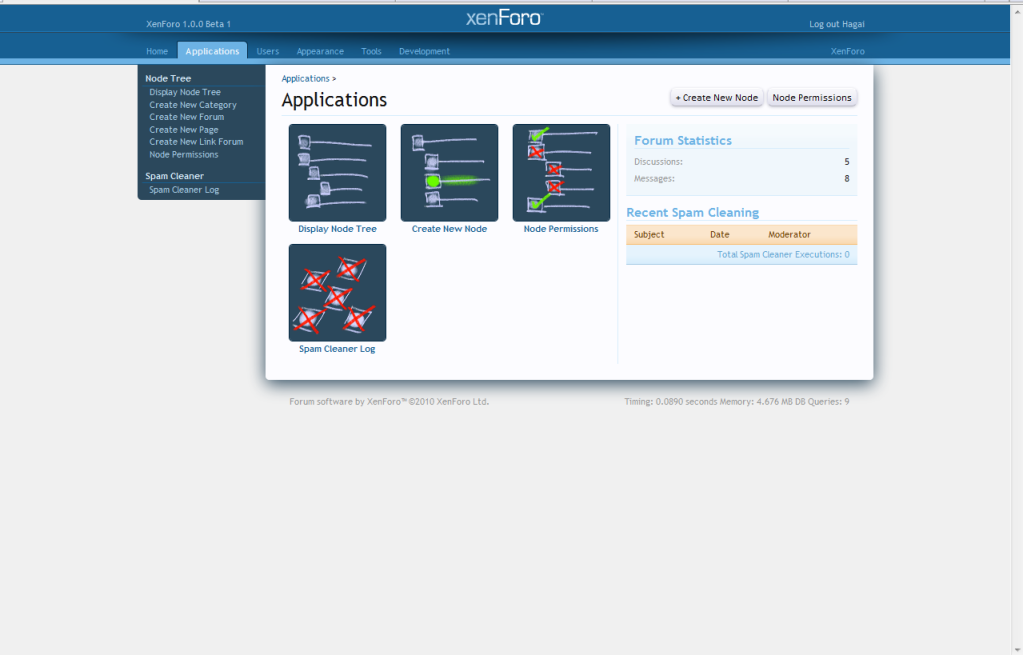Click the Discussions count row
Viewport: 1023px width, 655px height.
(742, 162)
